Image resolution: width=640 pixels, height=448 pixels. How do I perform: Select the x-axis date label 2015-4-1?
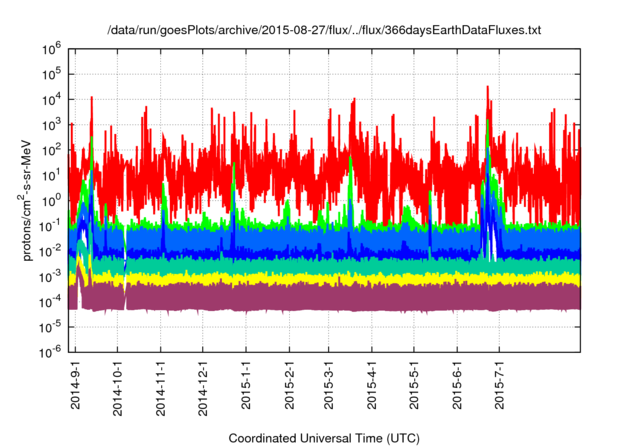(x=371, y=385)
